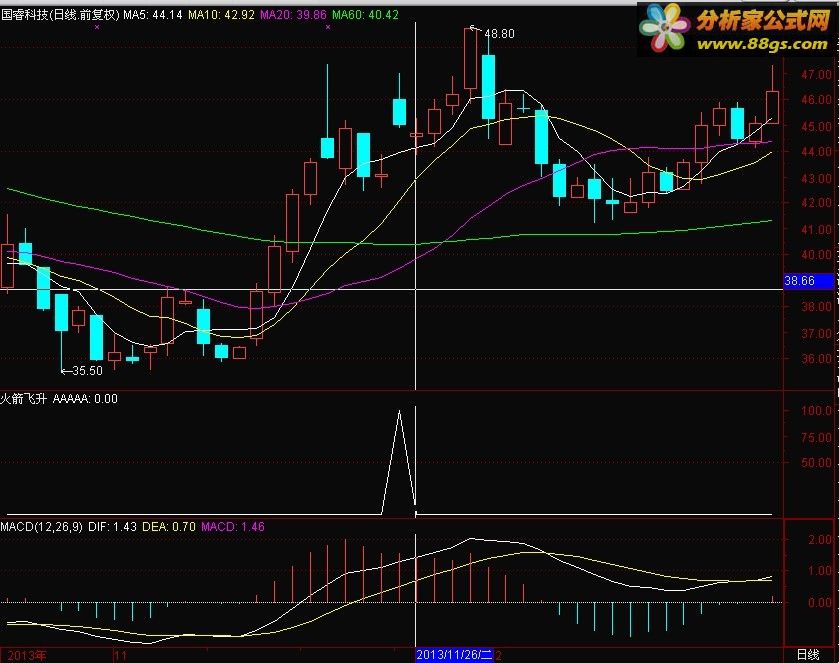Click the 41.00 price axis label
Viewport: 839px width, 663px height.
pos(817,230)
